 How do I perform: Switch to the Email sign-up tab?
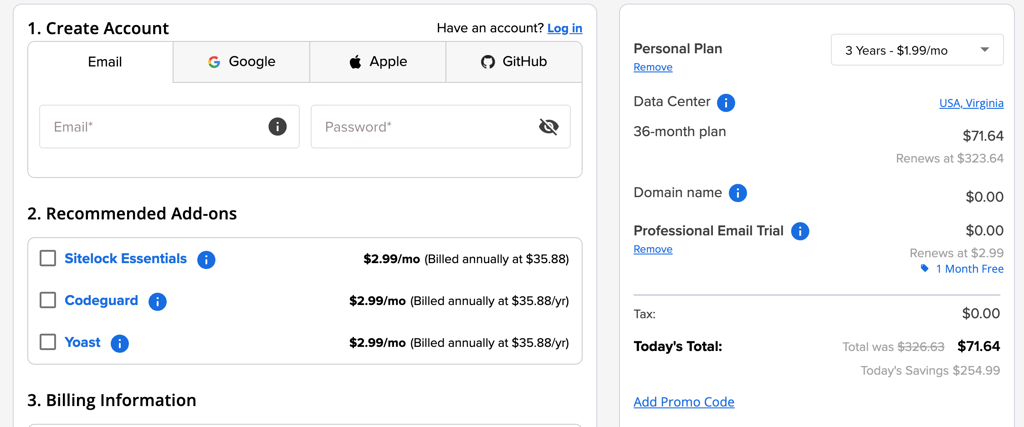click(101, 62)
